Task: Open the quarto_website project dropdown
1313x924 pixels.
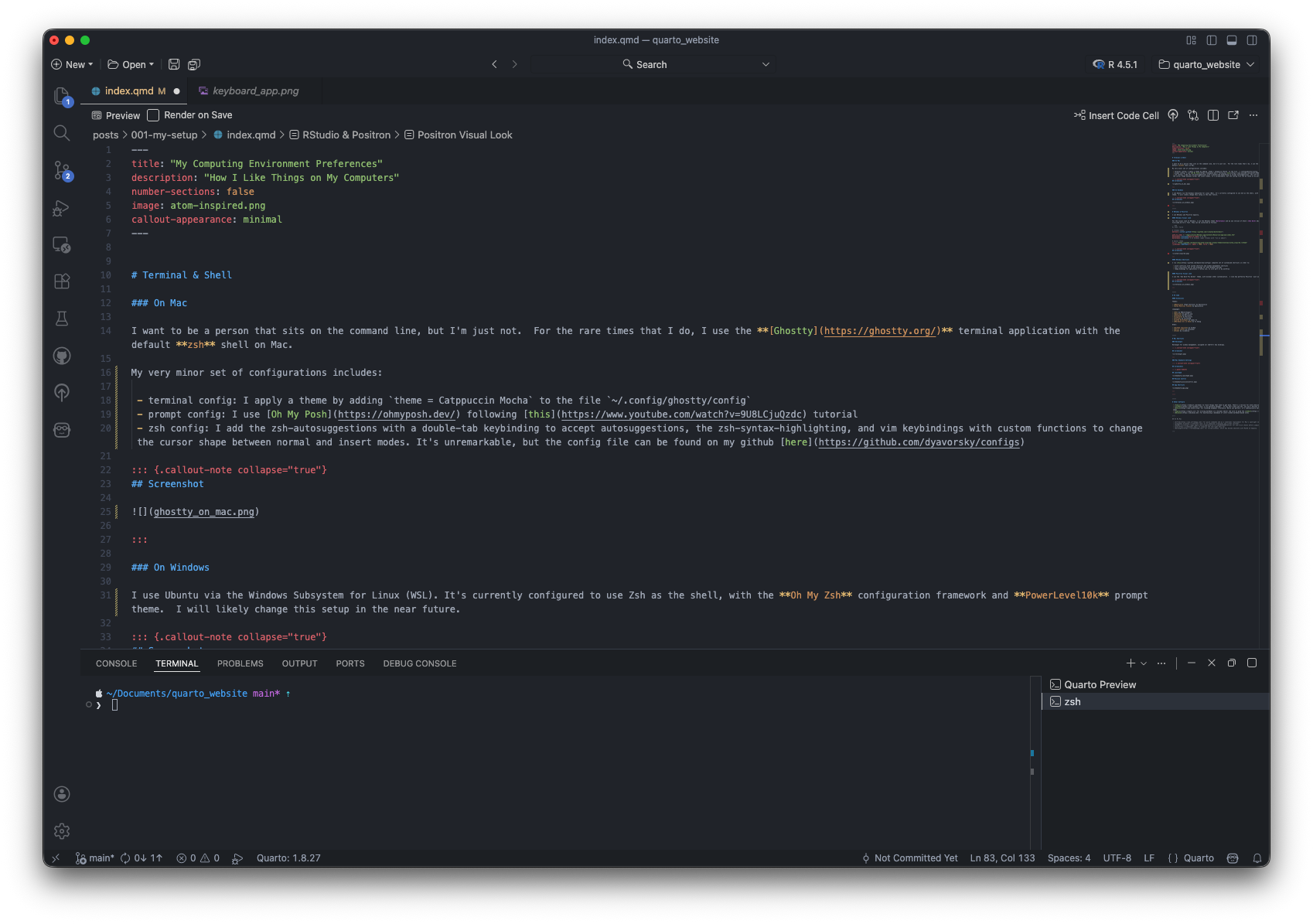Action: pos(1206,65)
